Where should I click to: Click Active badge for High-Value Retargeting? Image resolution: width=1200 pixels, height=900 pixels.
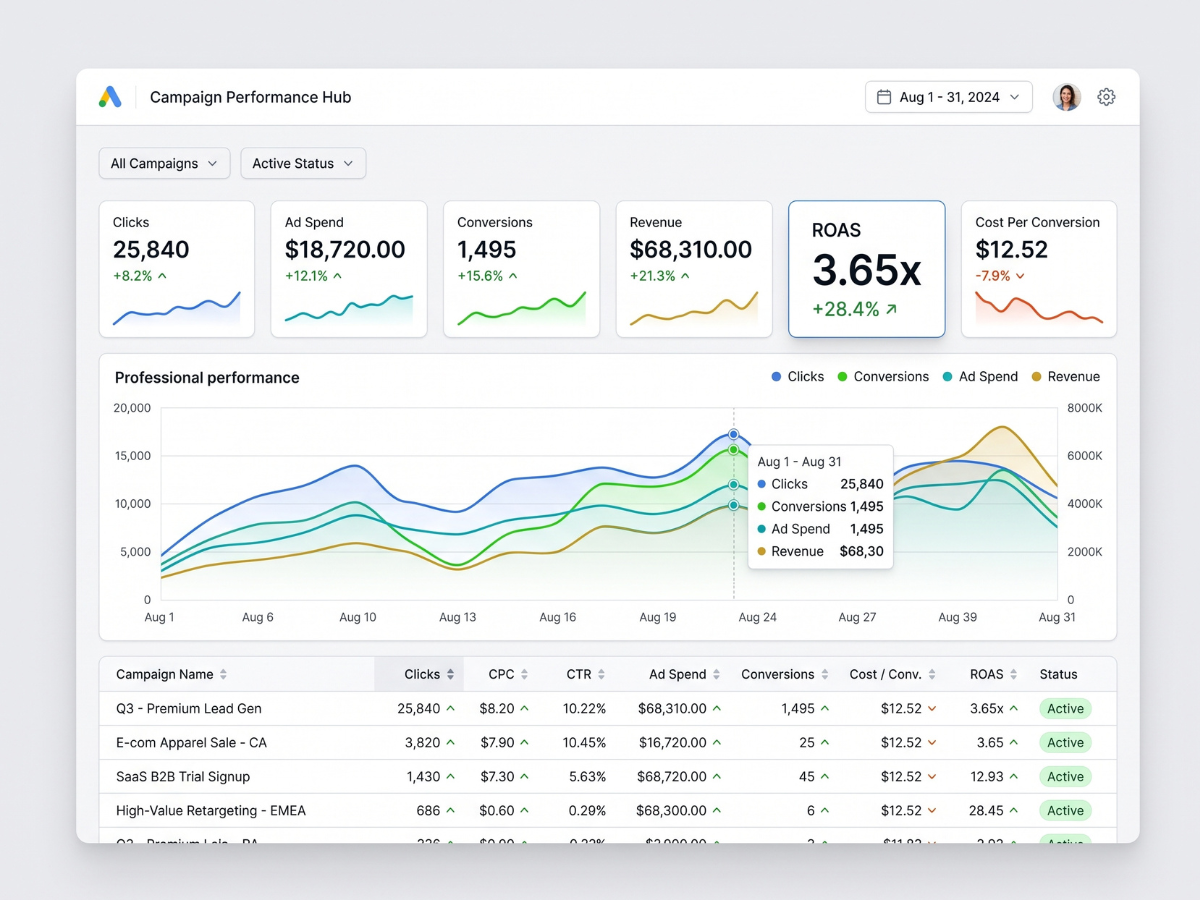1065,811
